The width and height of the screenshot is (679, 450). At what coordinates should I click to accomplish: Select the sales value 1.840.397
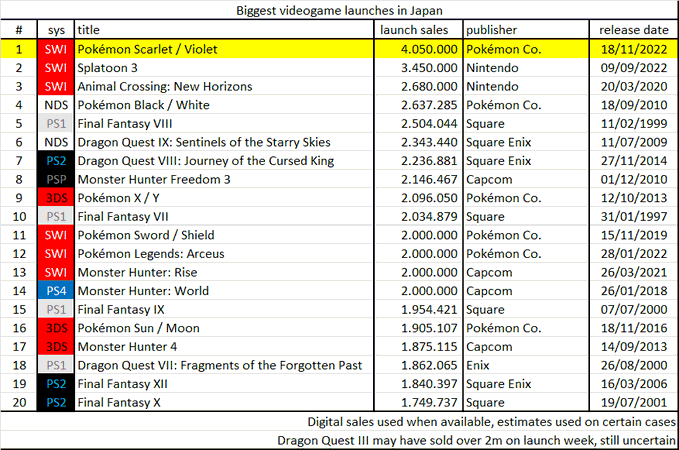click(x=429, y=384)
